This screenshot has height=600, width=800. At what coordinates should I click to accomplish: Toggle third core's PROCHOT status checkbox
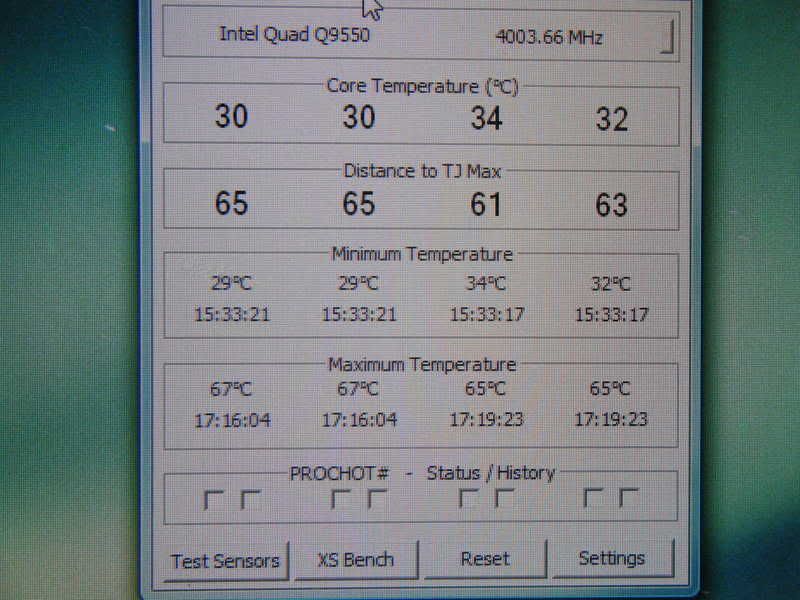468,497
